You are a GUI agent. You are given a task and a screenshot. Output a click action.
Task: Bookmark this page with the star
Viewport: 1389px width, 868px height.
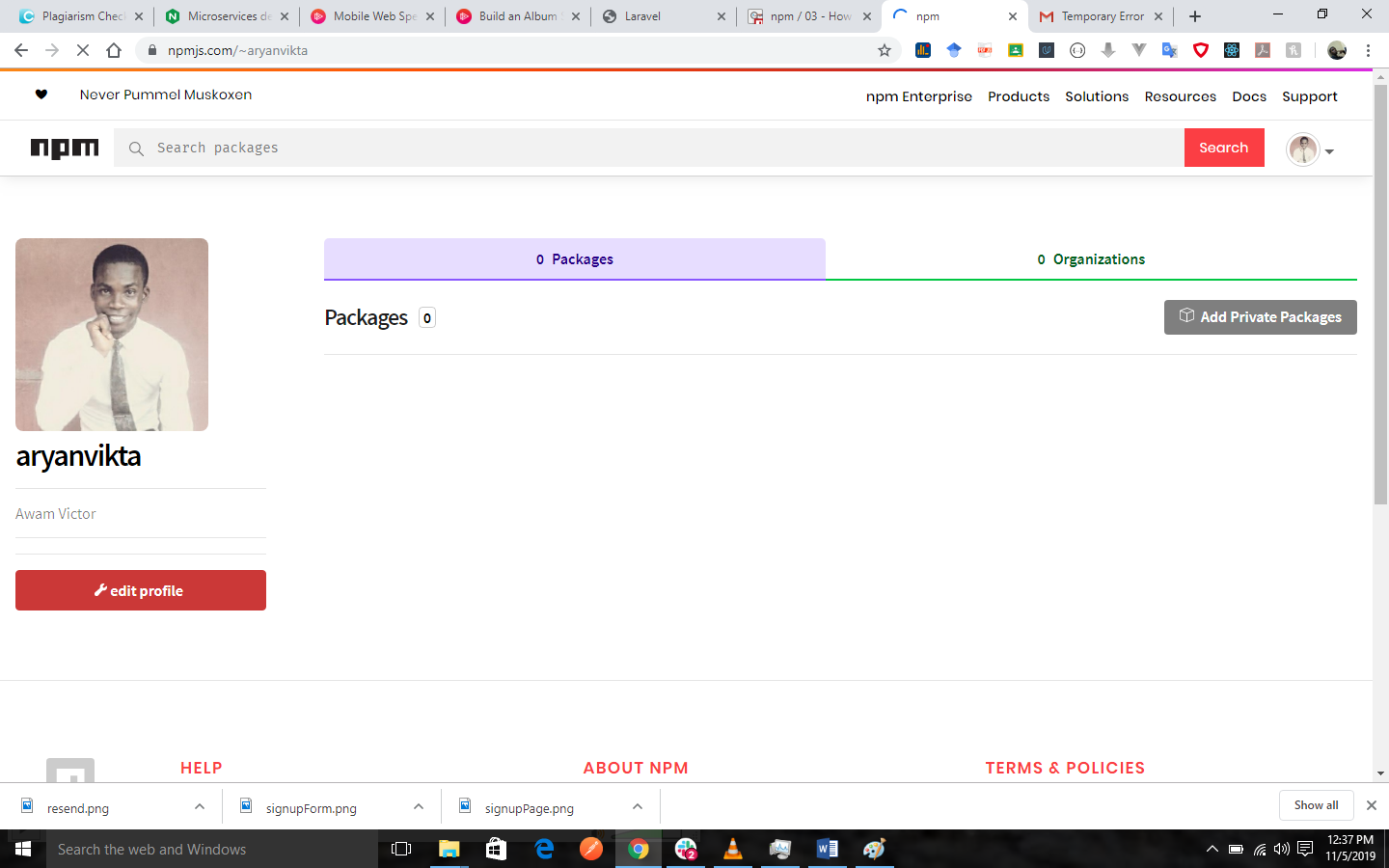tap(884, 50)
